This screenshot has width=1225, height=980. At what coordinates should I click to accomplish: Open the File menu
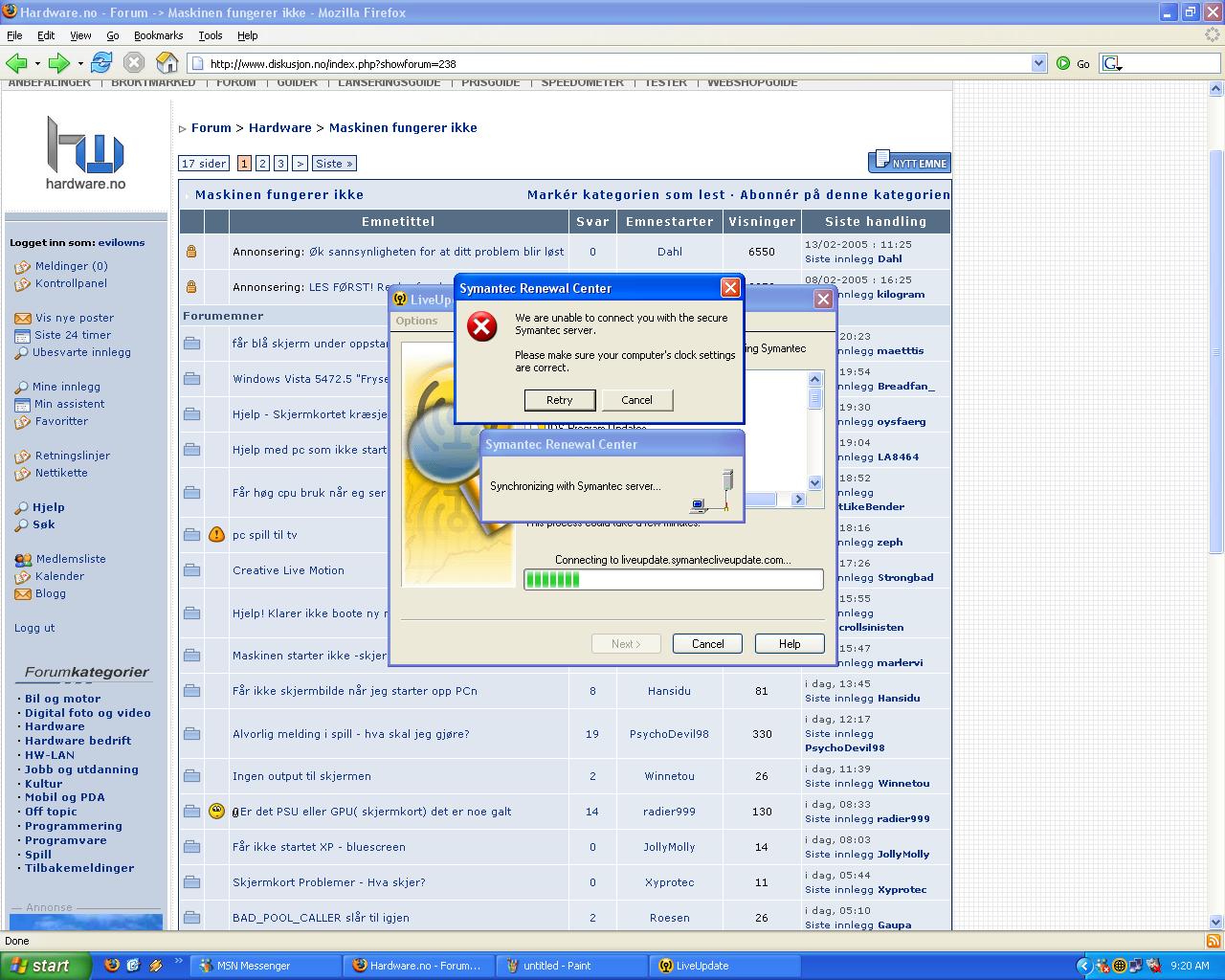click(x=14, y=35)
